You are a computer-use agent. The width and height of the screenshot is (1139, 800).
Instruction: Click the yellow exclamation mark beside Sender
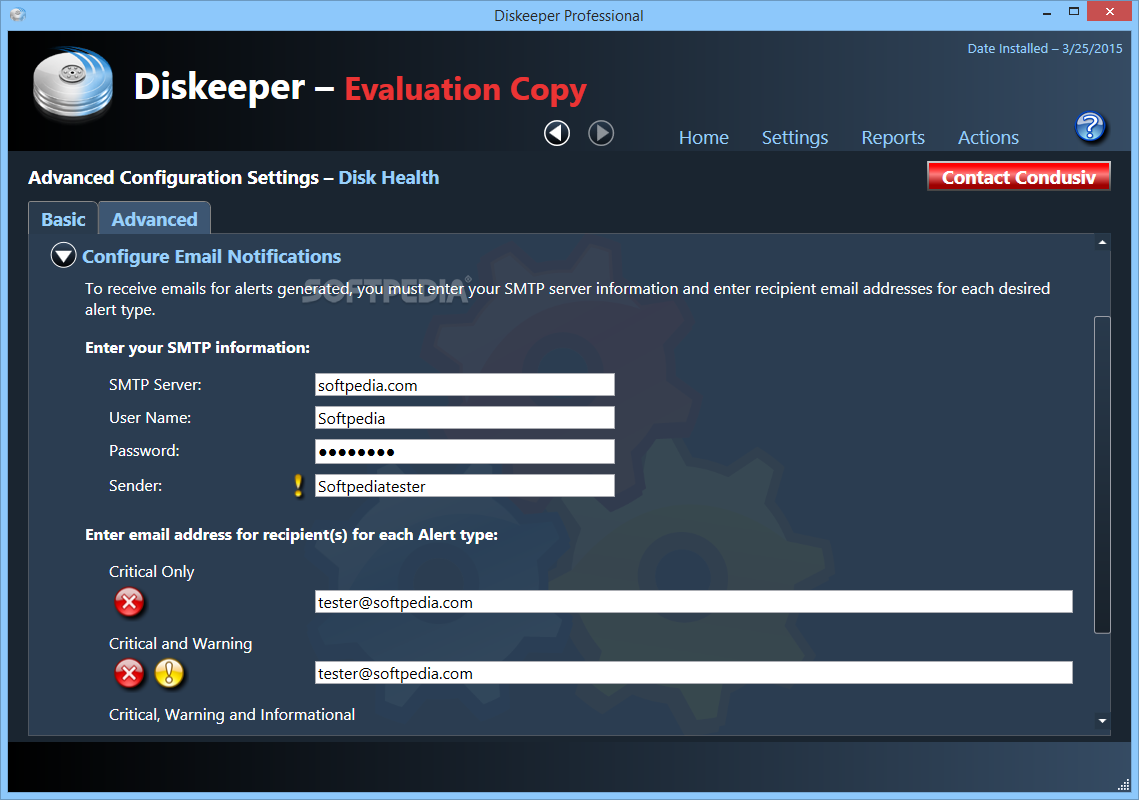click(298, 485)
